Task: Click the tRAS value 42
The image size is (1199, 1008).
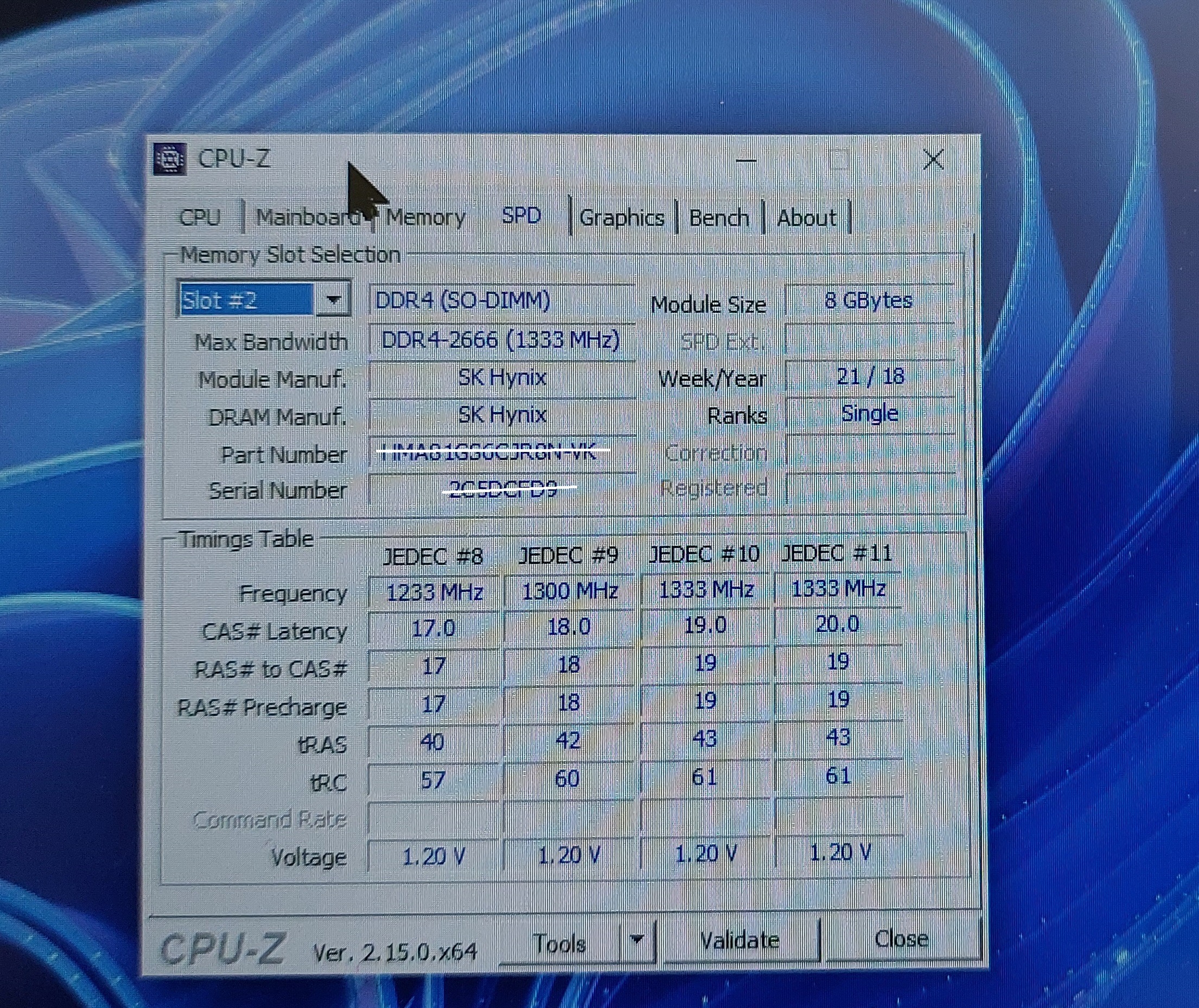Action: [x=567, y=741]
